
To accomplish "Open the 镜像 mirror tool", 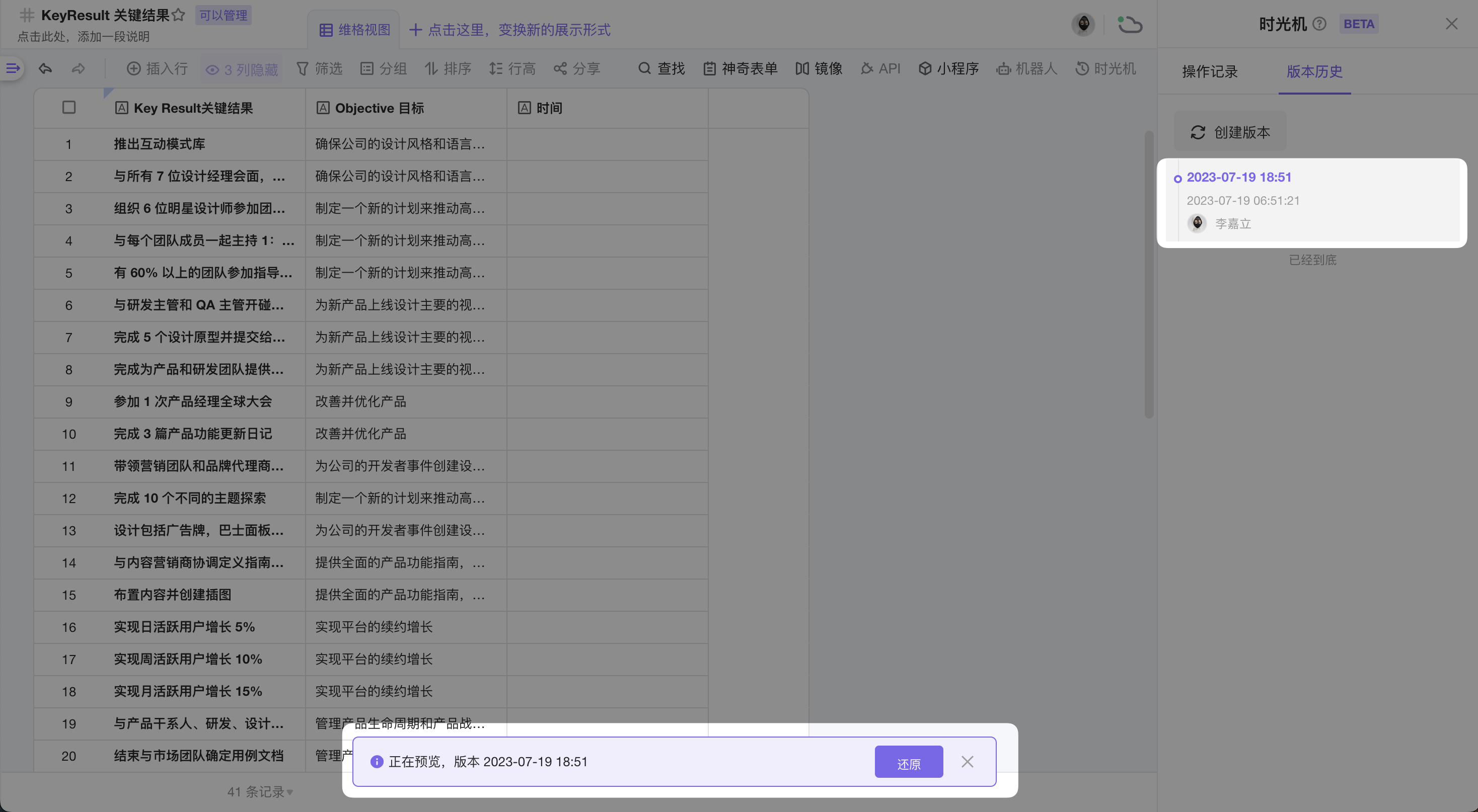I will coord(819,69).
